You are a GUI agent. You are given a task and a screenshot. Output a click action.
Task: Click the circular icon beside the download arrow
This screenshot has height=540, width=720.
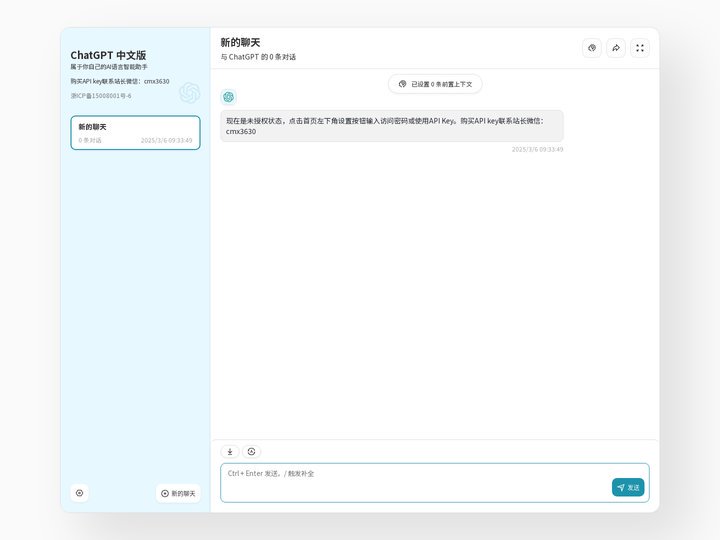click(251, 451)
